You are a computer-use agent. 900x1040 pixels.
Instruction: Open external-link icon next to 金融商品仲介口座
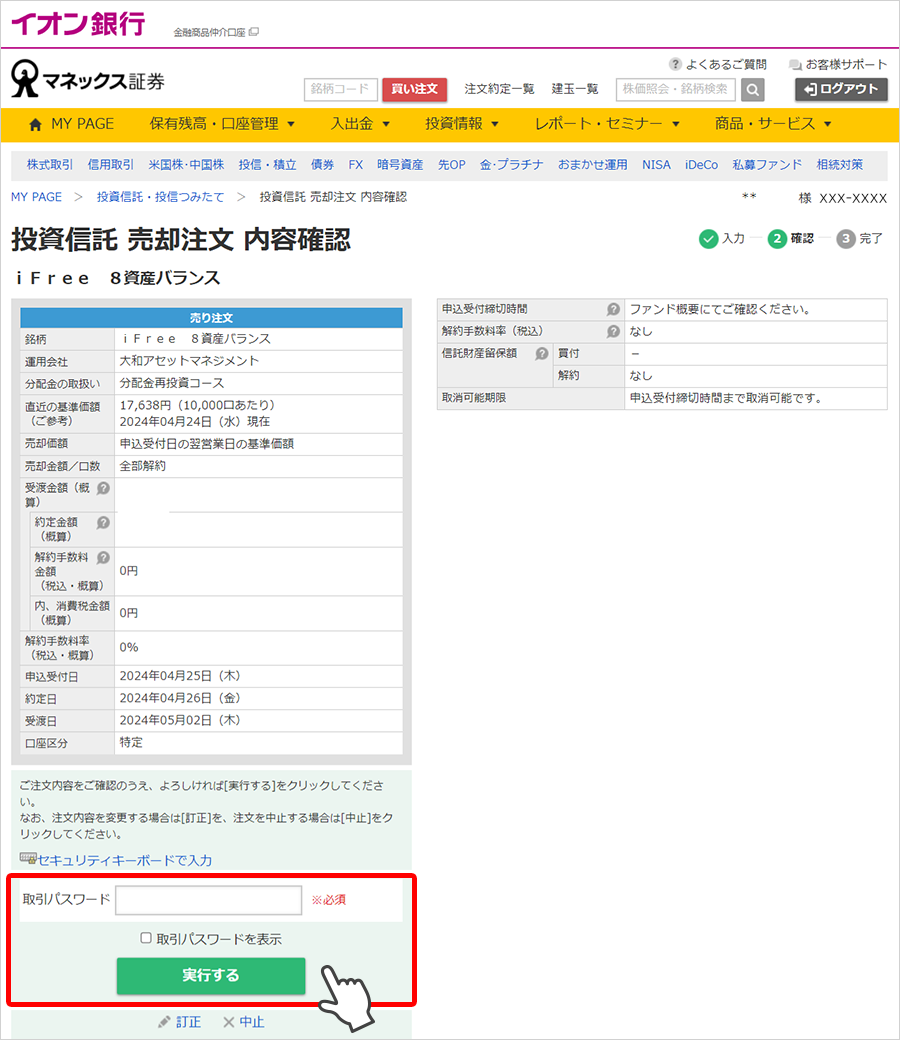pyautogui.click(x=253, y=32)
